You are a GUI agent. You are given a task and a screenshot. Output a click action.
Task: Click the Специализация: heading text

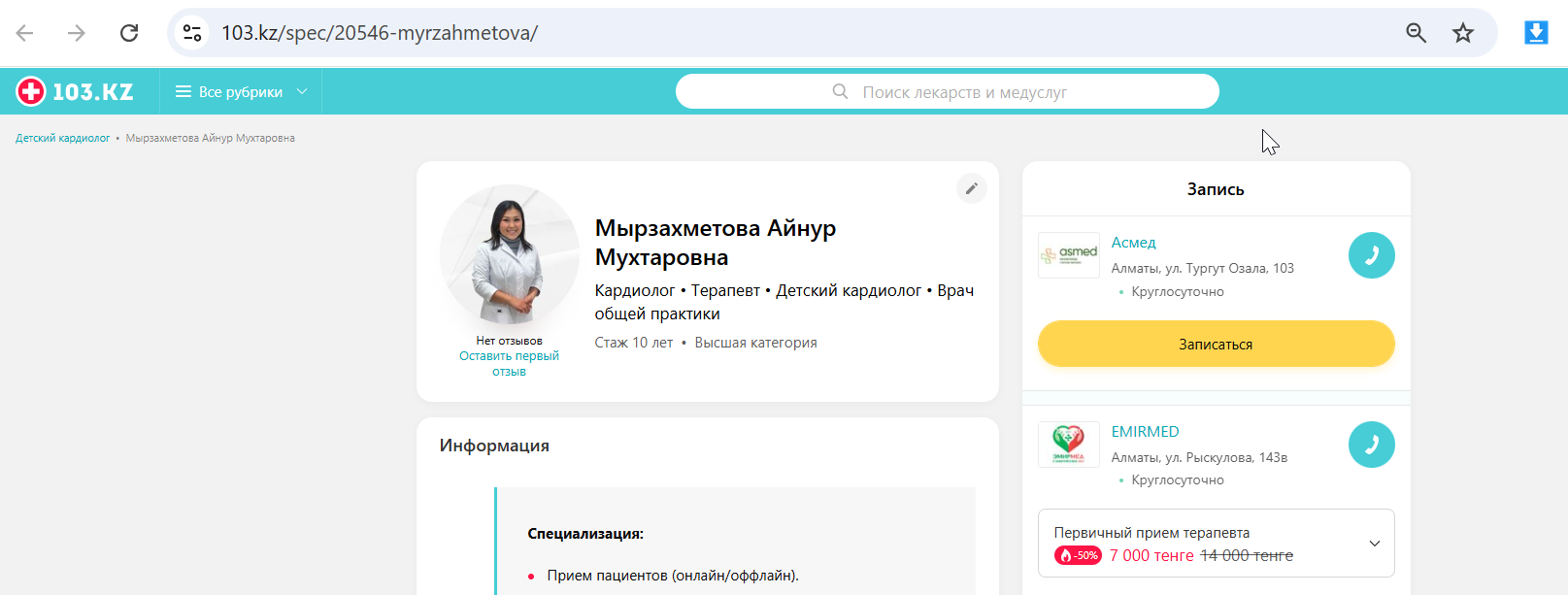point(585,534)
